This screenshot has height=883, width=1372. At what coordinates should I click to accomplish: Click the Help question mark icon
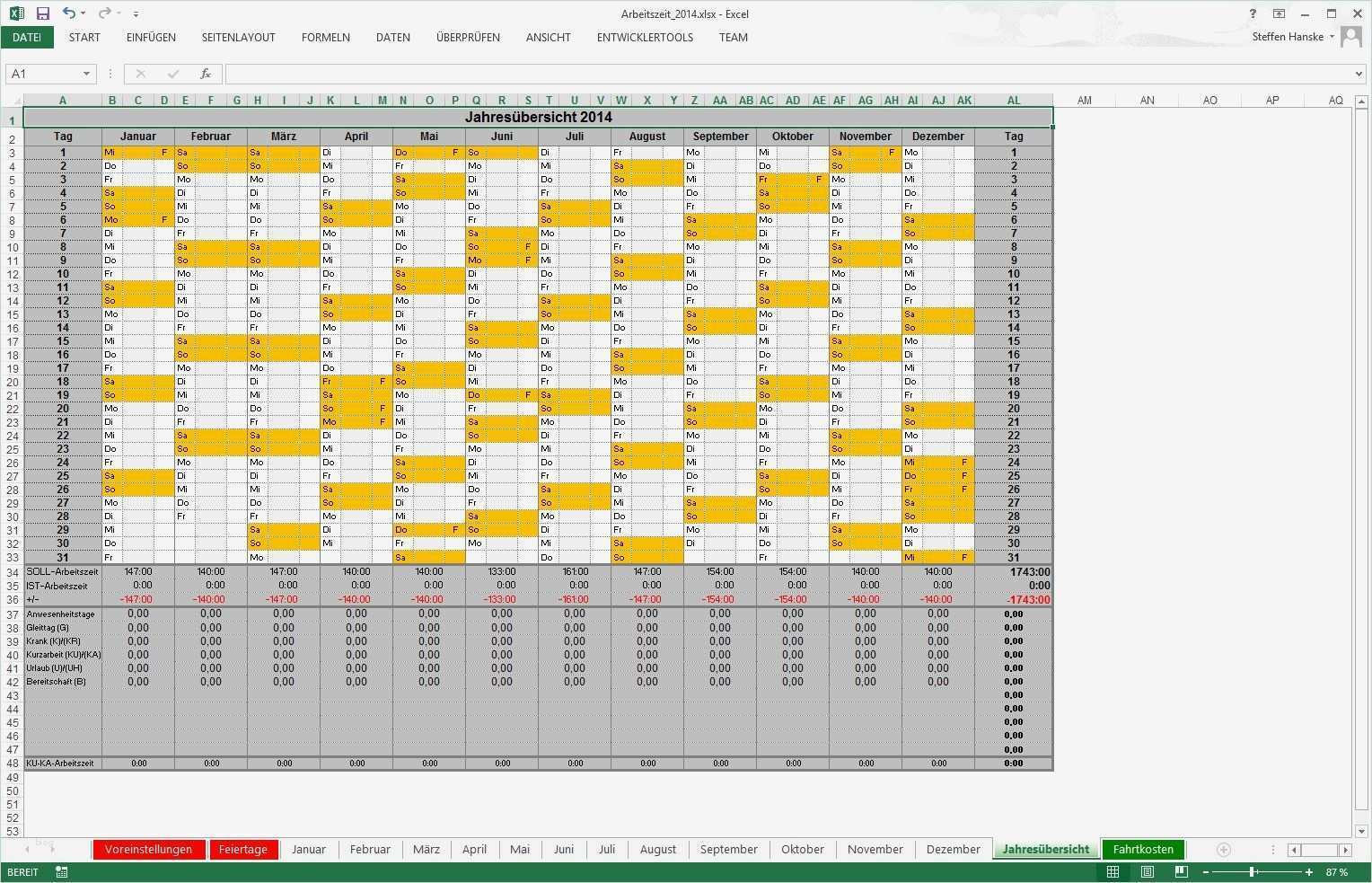coord(1253,13)
